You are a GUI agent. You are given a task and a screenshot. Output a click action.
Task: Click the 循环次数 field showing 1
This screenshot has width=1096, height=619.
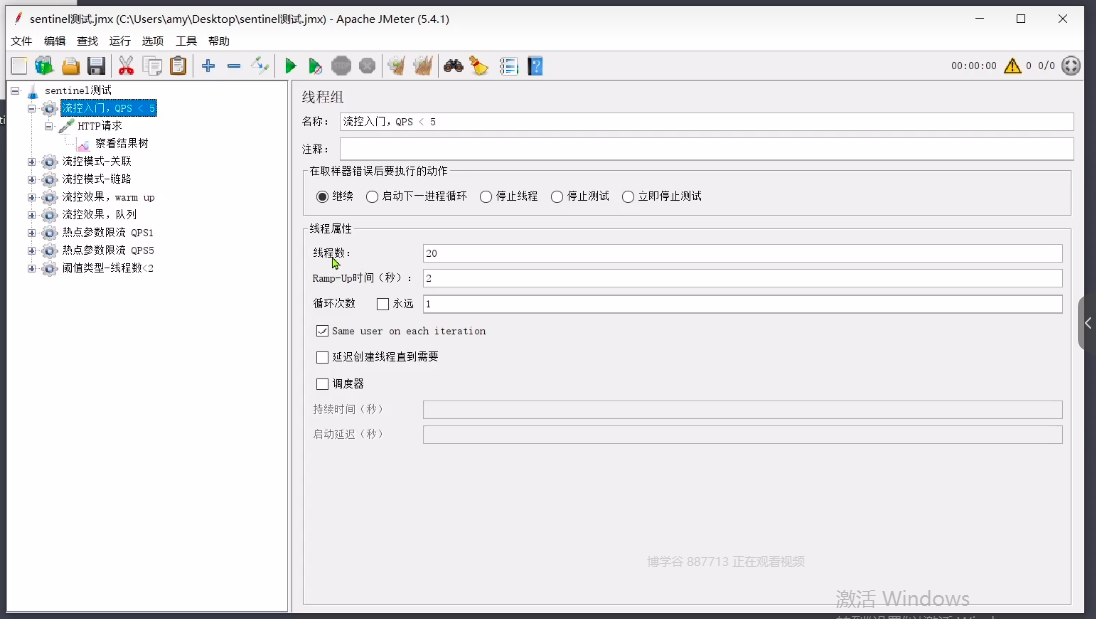pyautogui.click(x=742, y=304)
